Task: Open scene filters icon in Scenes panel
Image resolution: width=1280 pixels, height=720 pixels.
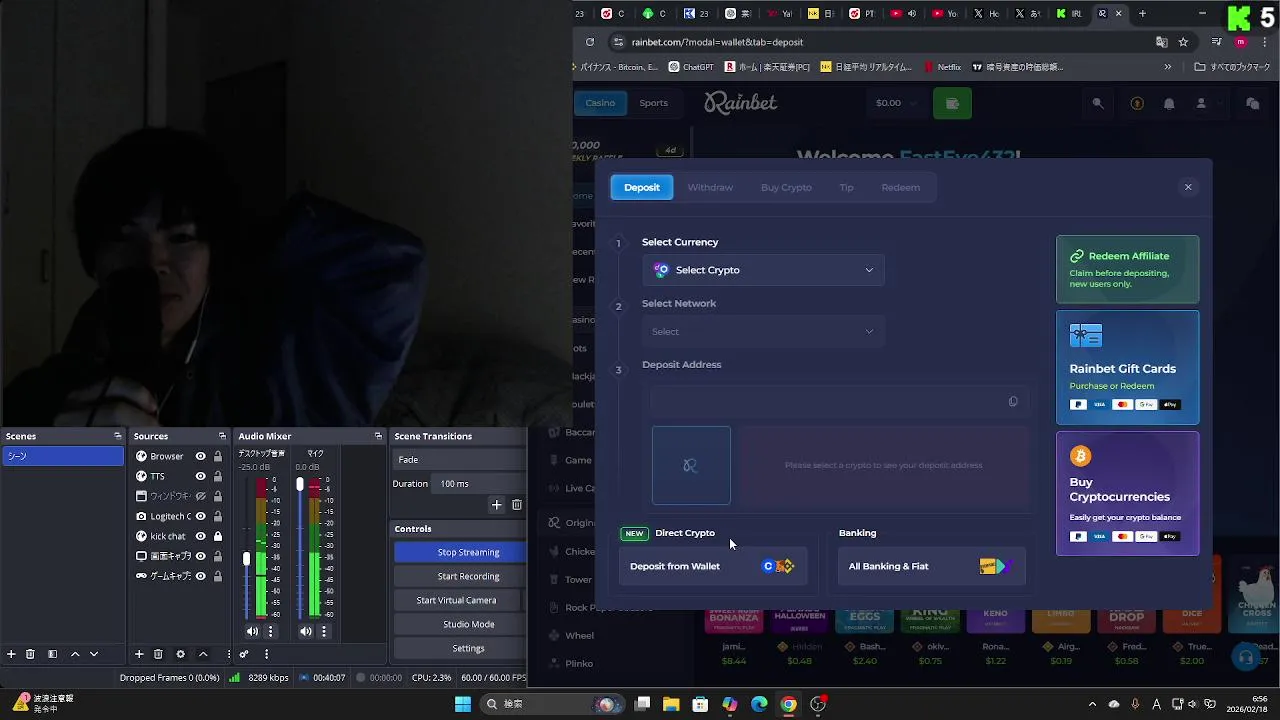Action: click(52, 654)
